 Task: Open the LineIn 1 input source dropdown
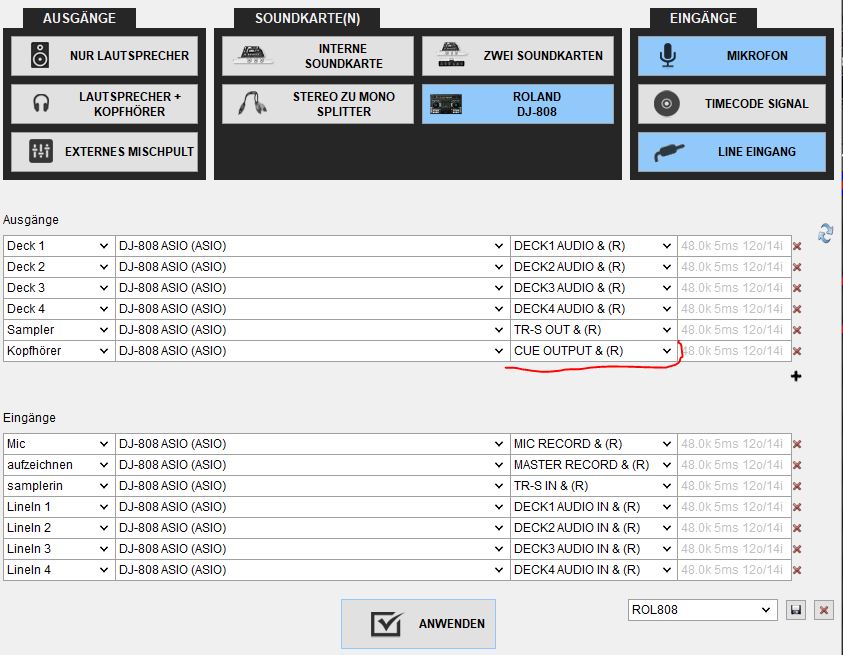click(x=59, y=507)
